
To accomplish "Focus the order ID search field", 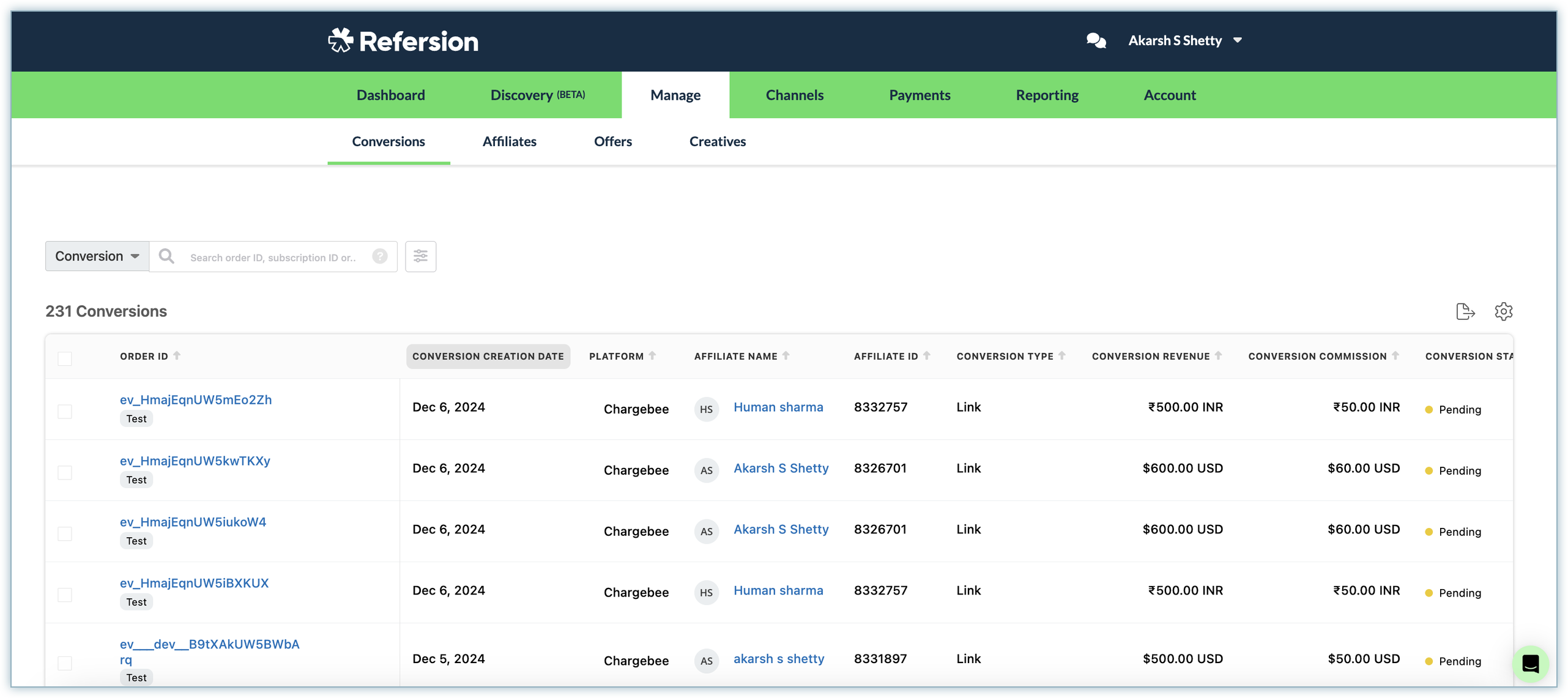I will (273, 258).
